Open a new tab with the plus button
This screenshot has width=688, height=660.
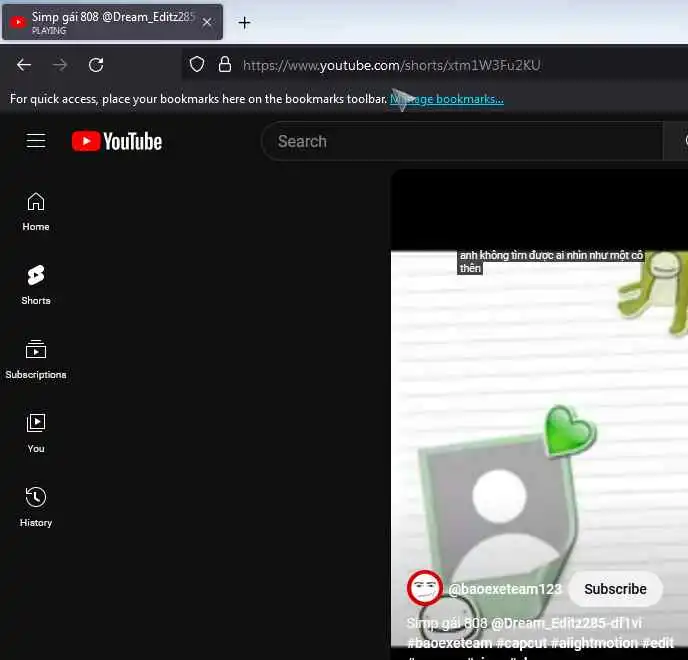click(244, 22)
